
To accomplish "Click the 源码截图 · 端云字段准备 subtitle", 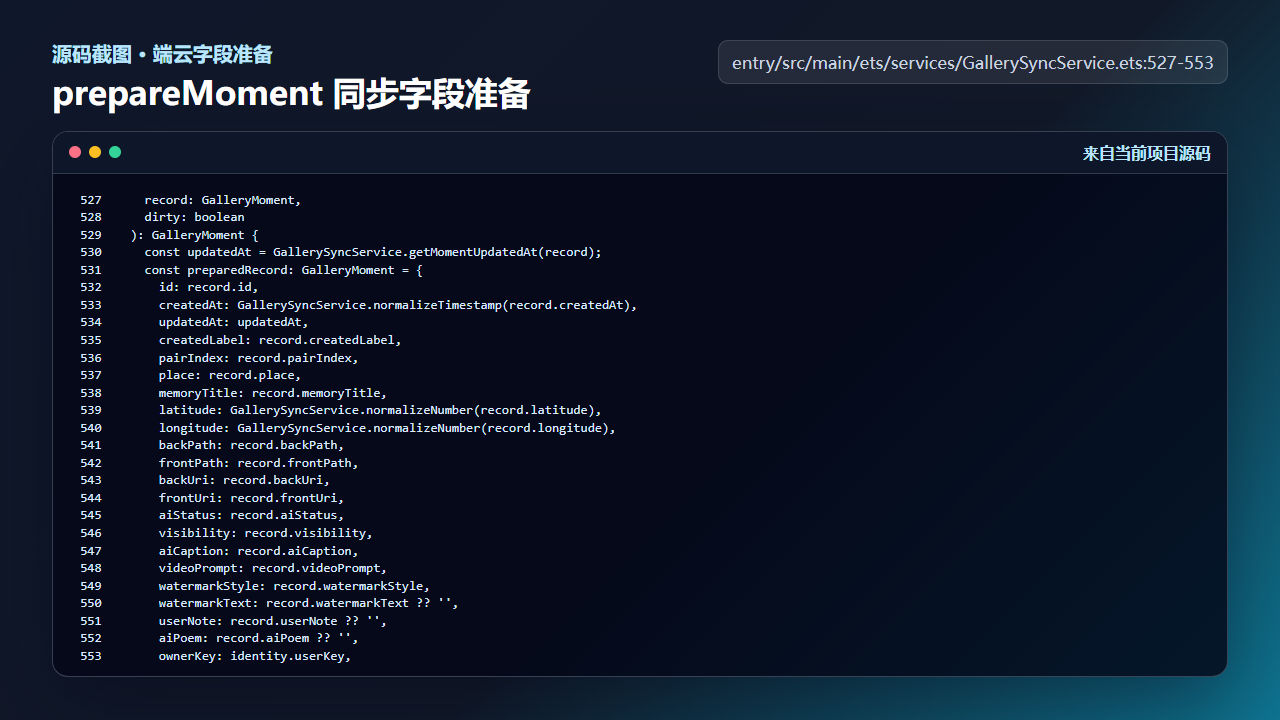I will pos(162,54).
